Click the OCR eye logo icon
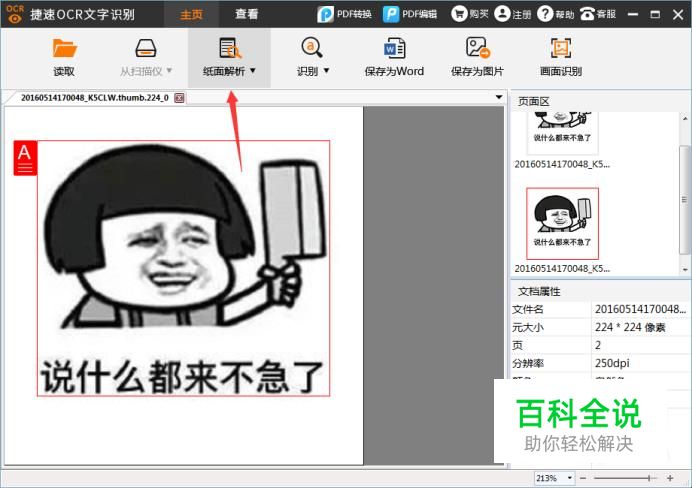The height and width of the screenshot is (488, 692). (15, 14)
